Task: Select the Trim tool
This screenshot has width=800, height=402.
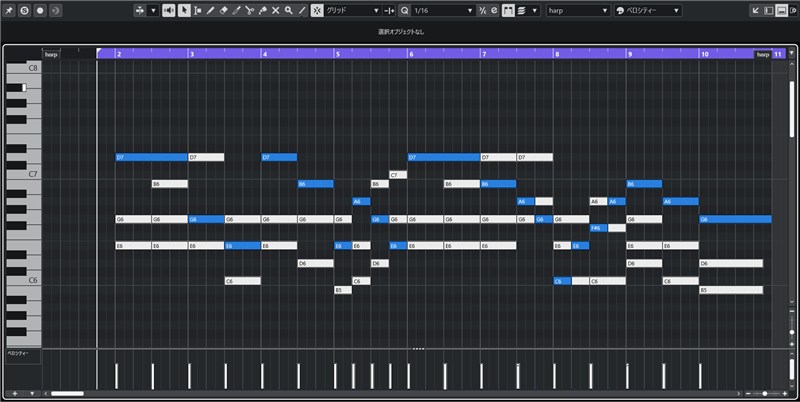Action: [x=236, y=10]
